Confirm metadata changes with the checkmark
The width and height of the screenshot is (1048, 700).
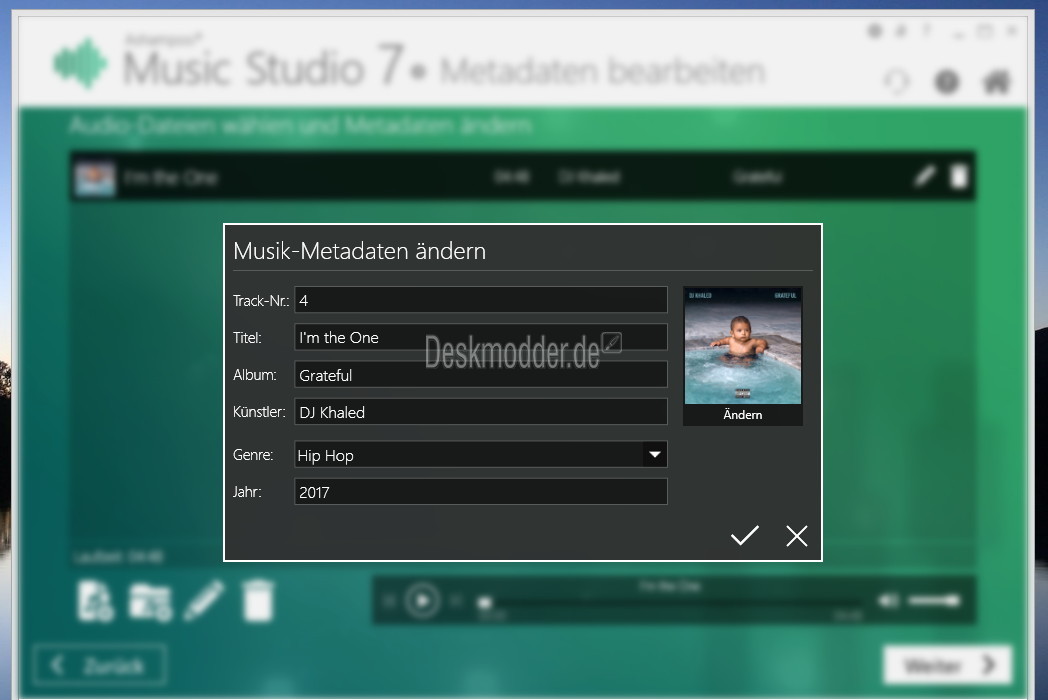pyautogui.click(x=744, y=536)
